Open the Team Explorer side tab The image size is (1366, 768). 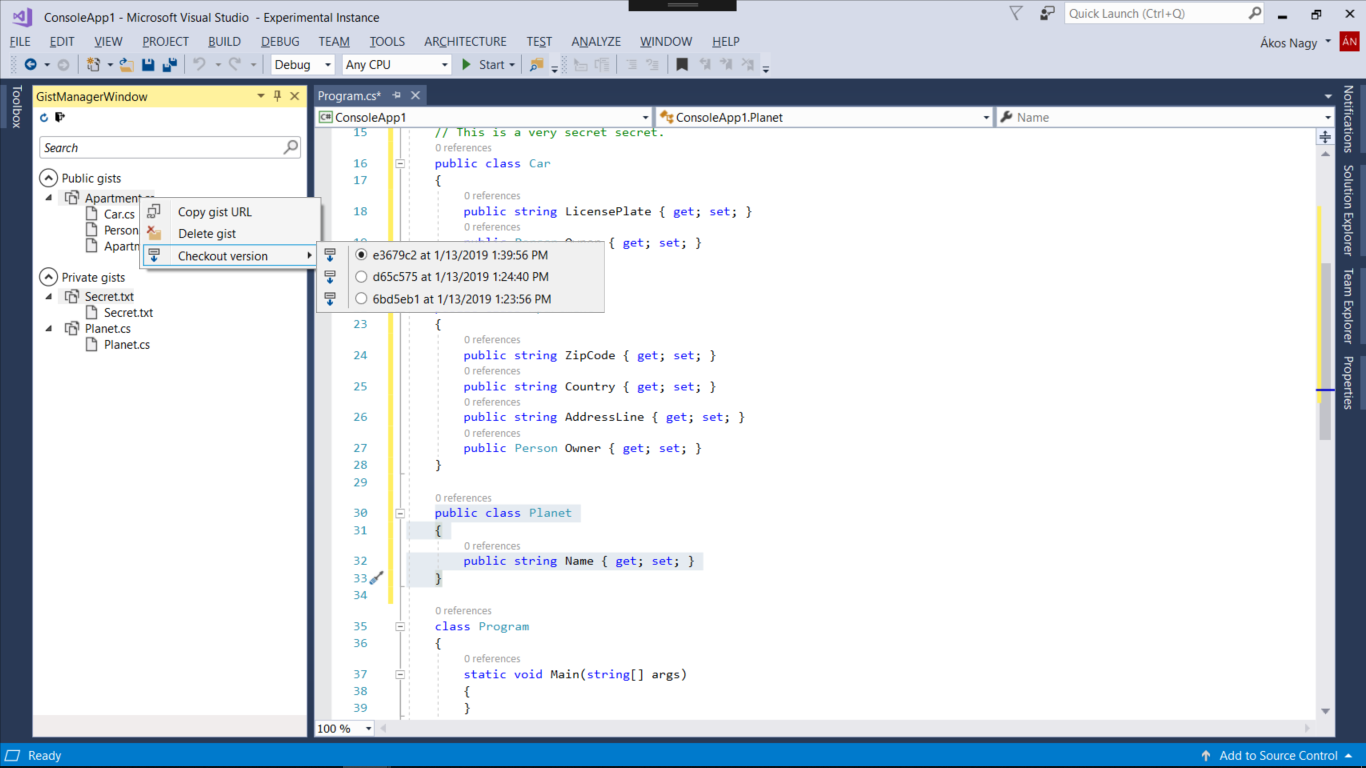click(1348, 306)
